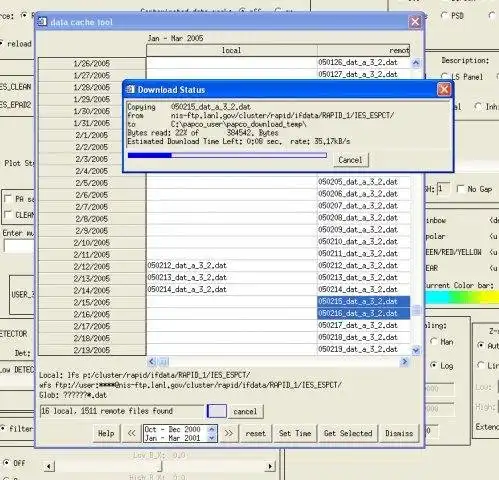Select remote file 050215_dat_a_3_2.dat

click(363, 301)
